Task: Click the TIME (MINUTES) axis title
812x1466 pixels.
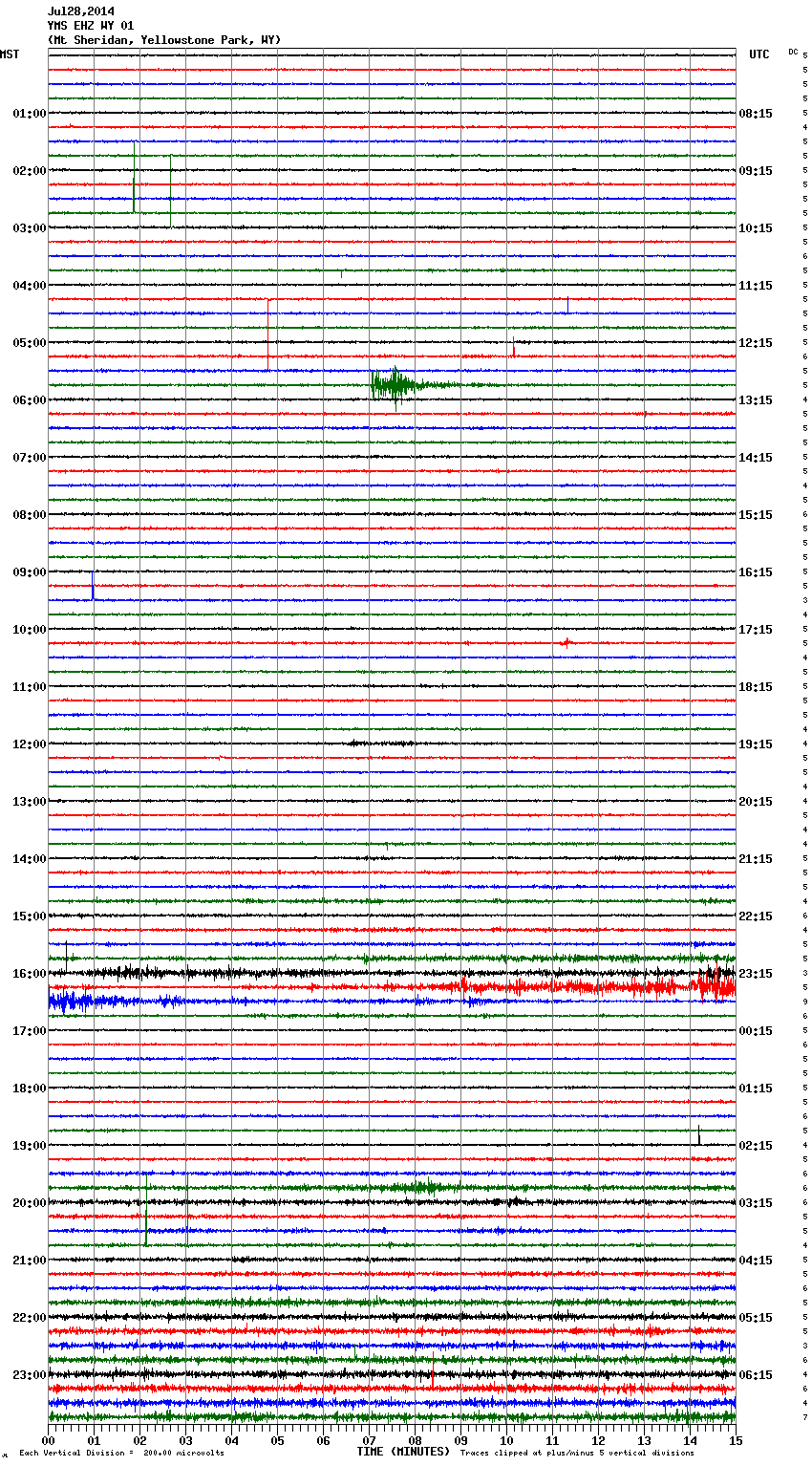Action: tap(402, 1452)
